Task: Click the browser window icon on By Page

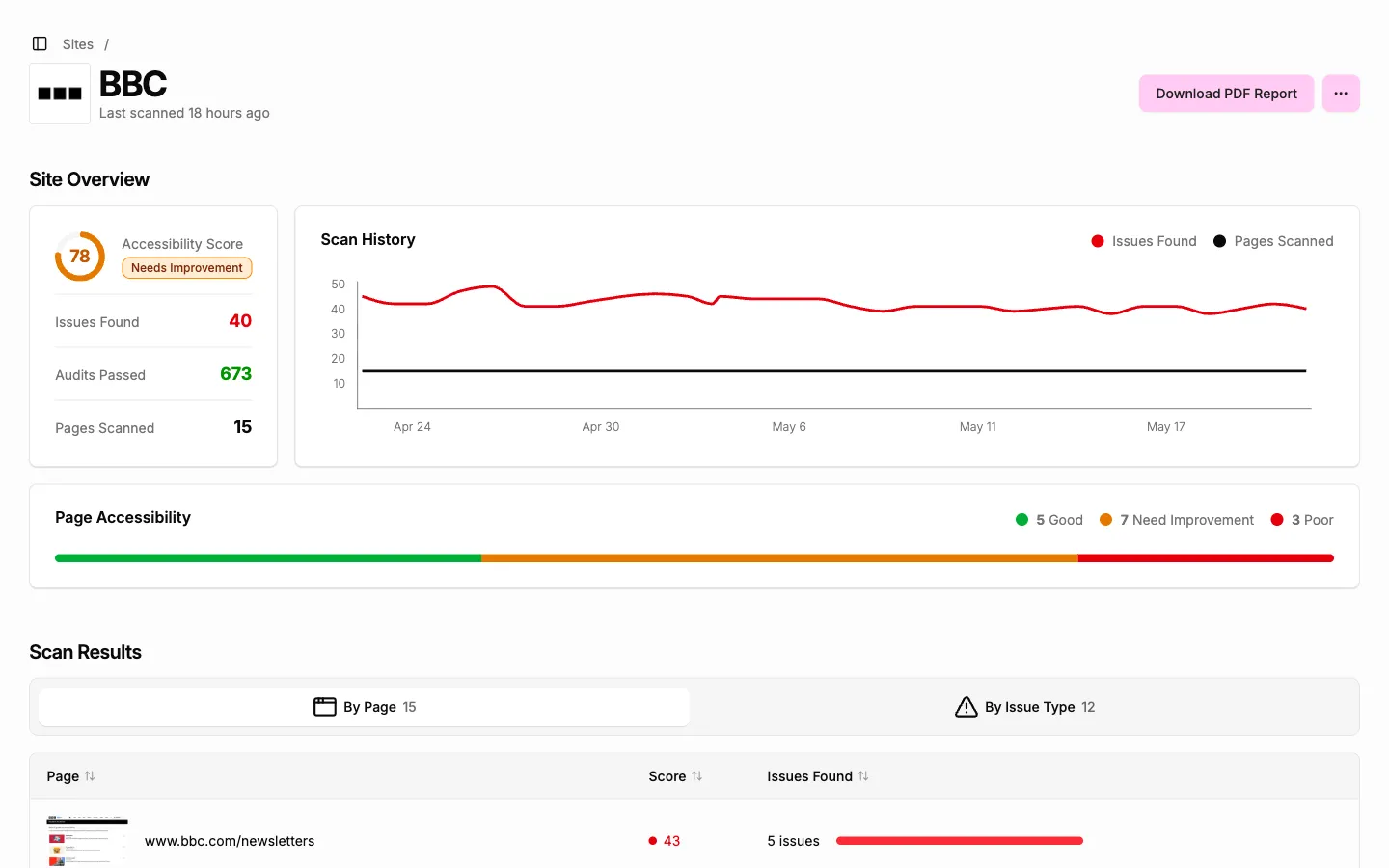Action: click(325, 707)
